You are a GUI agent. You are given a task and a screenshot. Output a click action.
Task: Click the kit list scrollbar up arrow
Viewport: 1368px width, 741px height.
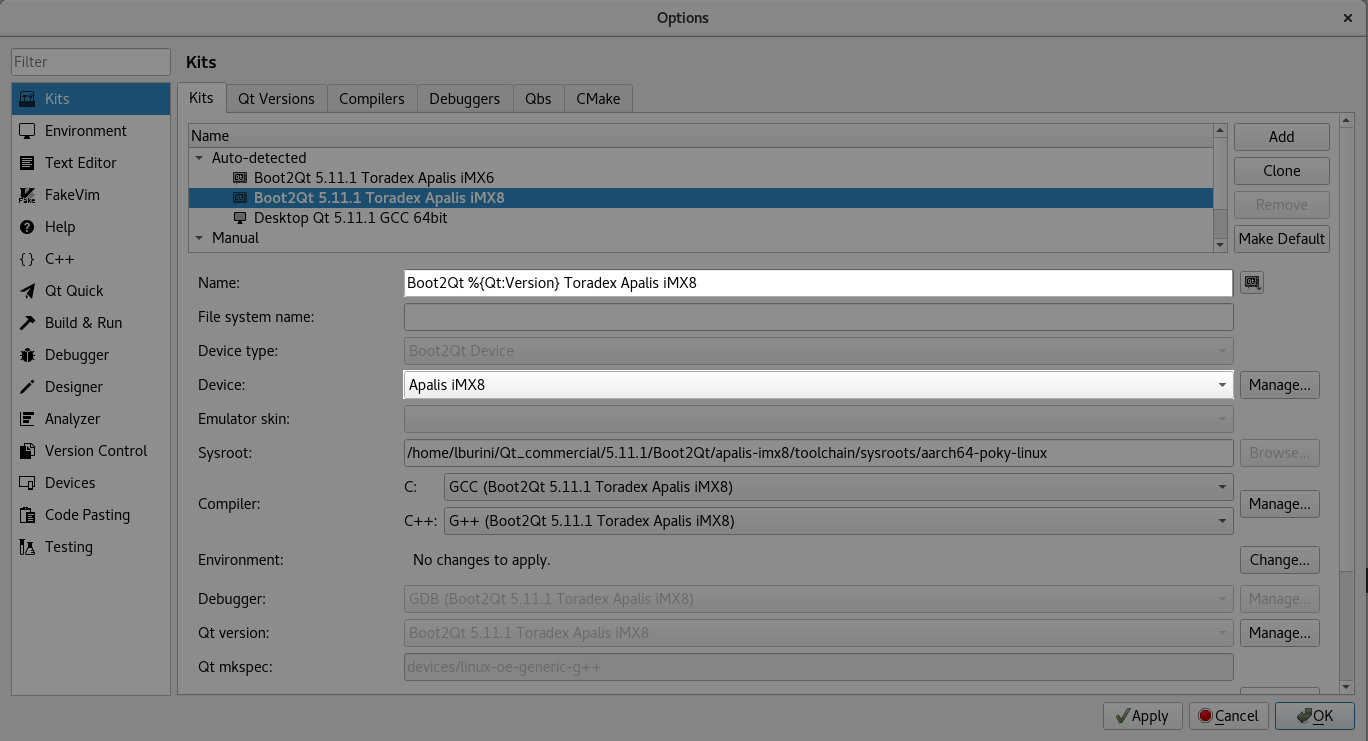point(1220,130)
